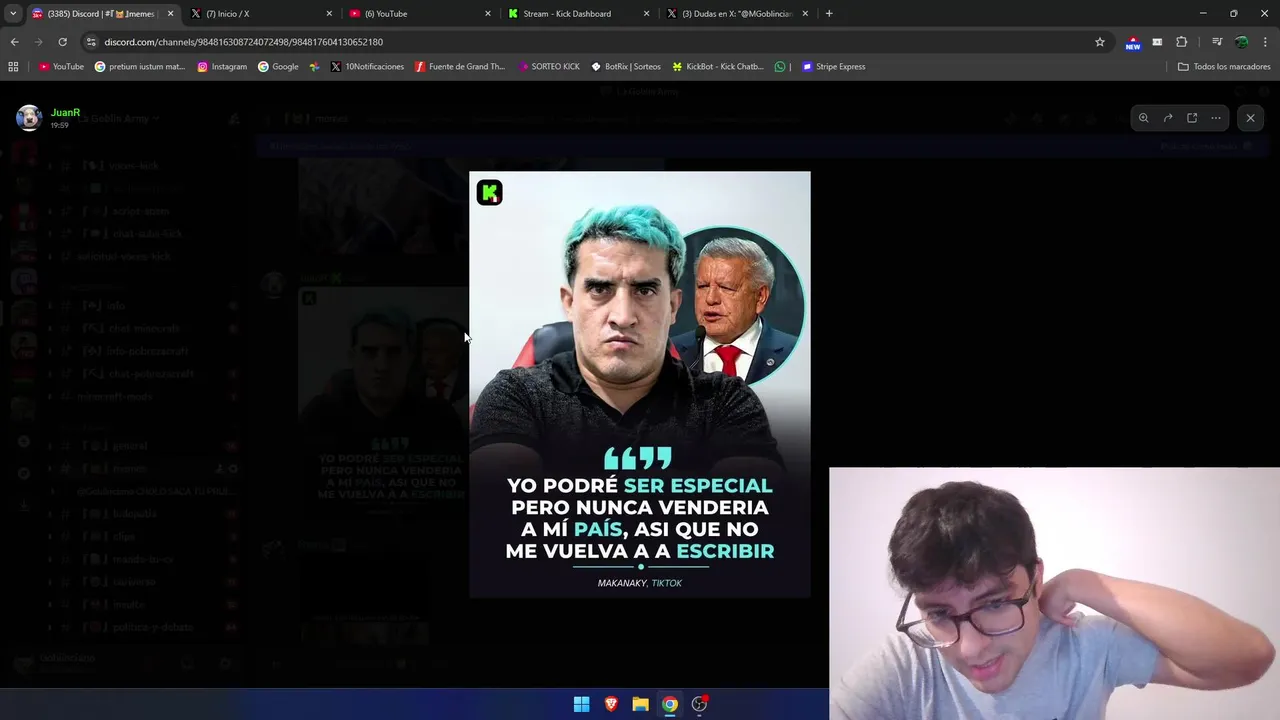Open the SORTEO KICK bookmark
1280x720 pixels.
(x=549, y=67)
